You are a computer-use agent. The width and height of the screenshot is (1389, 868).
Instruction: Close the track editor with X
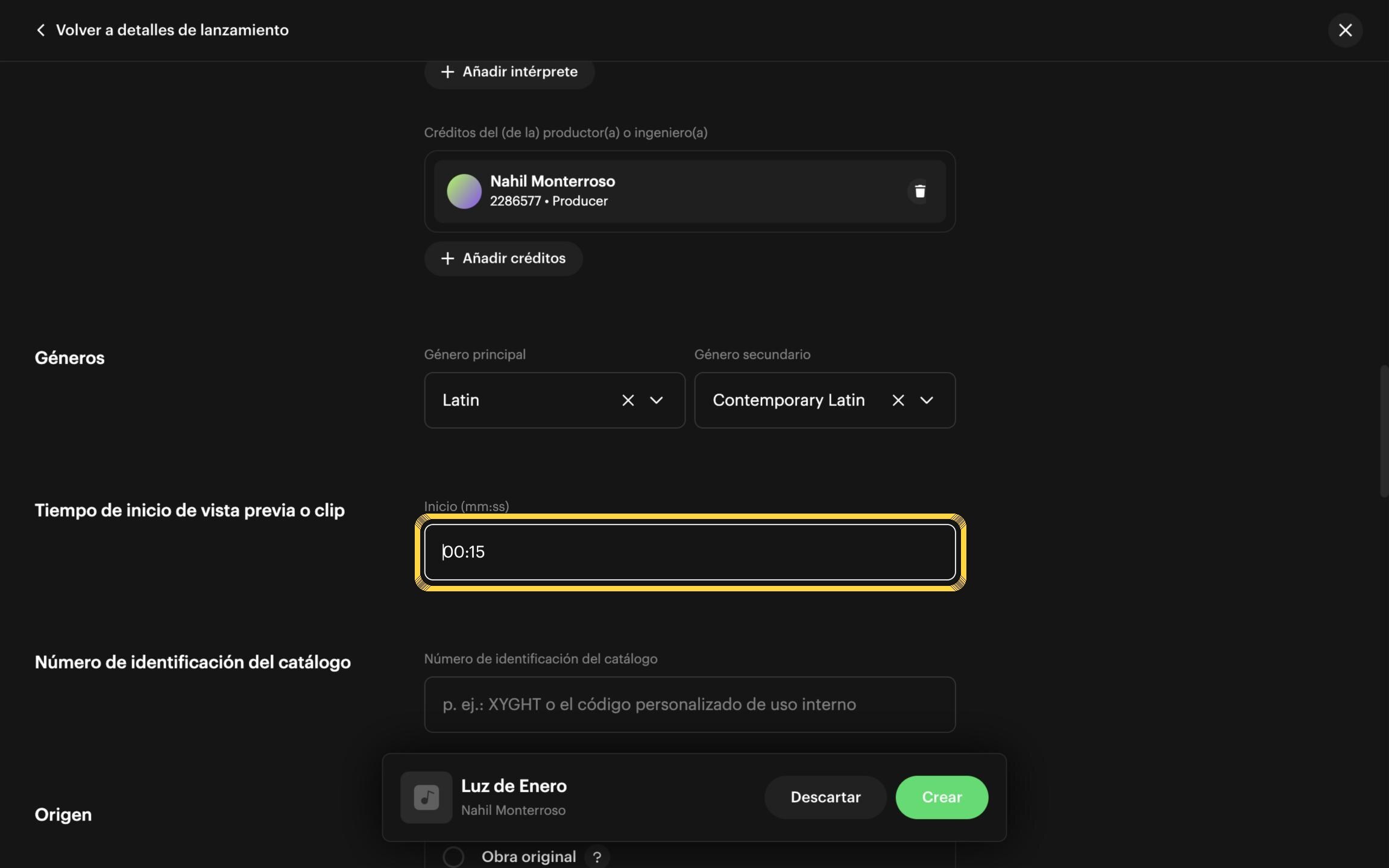[1345, 30]
